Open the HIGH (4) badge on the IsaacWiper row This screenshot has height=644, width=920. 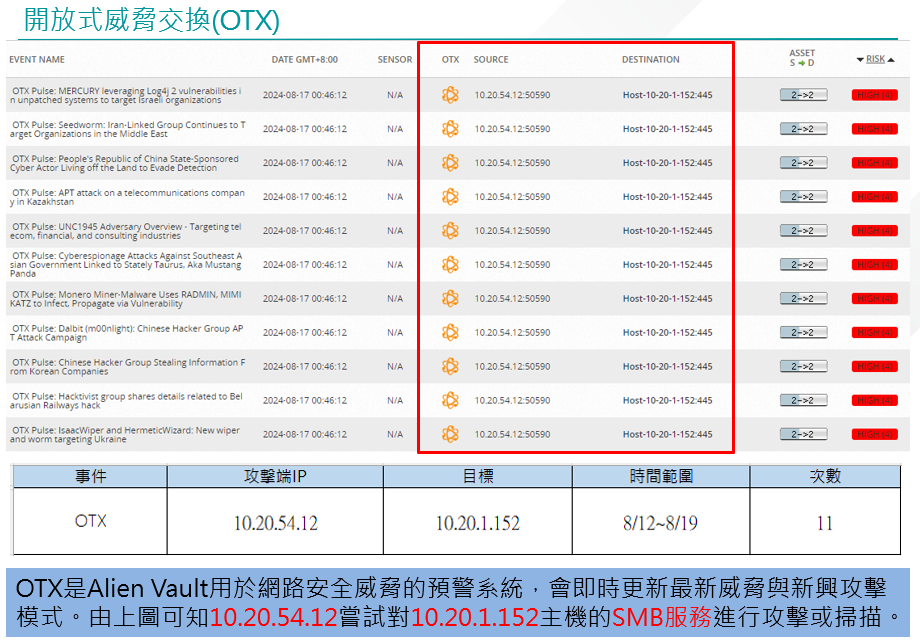tap(875, 435)
